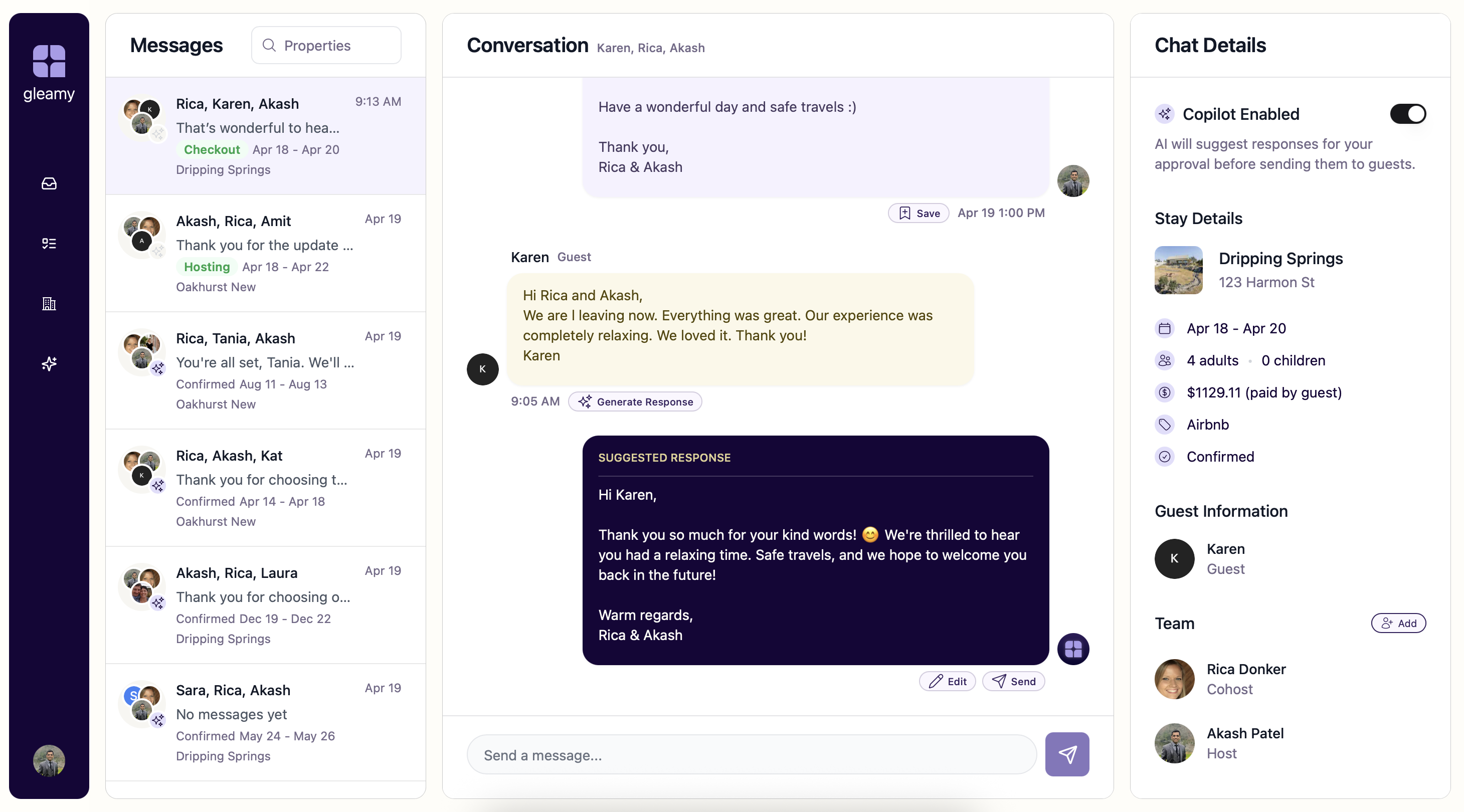Image resolution: width=1464 pixels, height=812 pixels.
Task: Click Karen's avatar under Guest Information
Action: (x=1174, y=558)
